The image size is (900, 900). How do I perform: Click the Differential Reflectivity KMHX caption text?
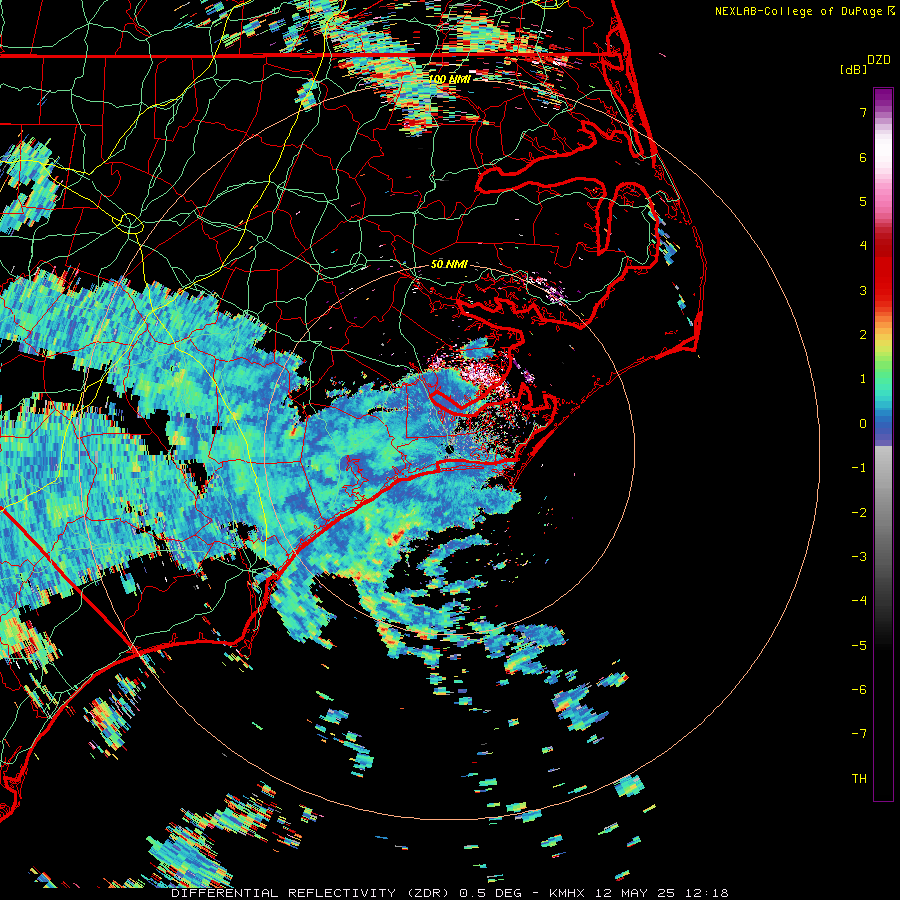coord(450,893)
